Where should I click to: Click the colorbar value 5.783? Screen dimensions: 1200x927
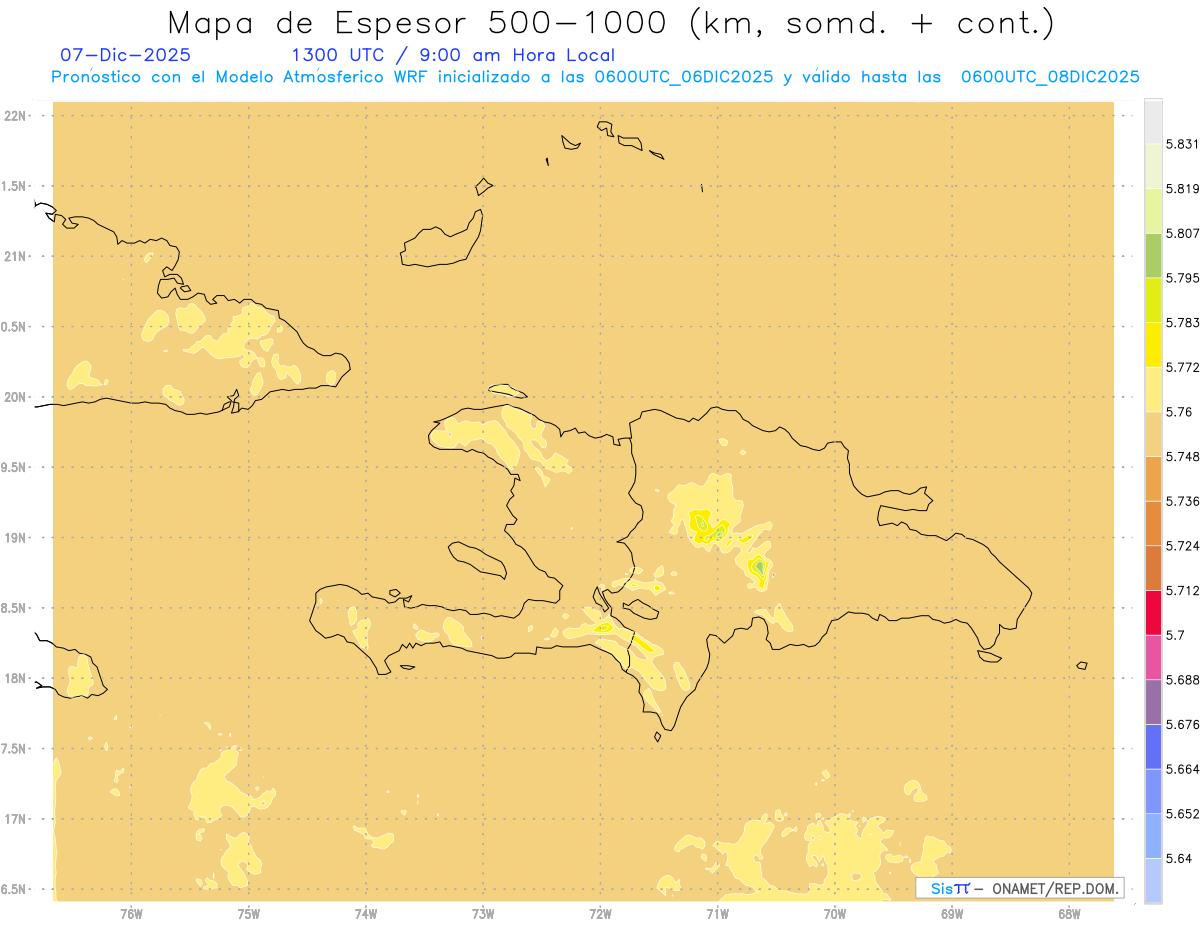1183,323
